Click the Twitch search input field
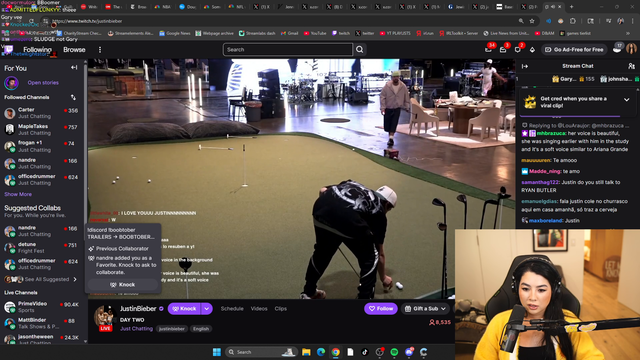640x360 pixels. point(288,49)
